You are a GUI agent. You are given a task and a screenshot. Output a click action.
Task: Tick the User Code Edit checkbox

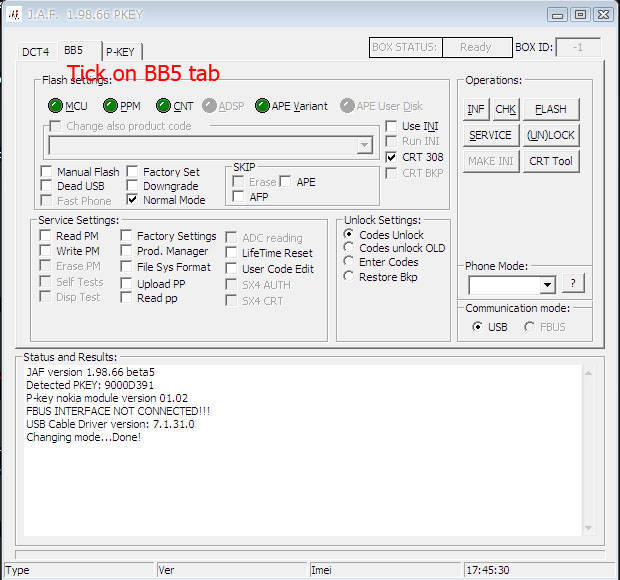(231, 269)
